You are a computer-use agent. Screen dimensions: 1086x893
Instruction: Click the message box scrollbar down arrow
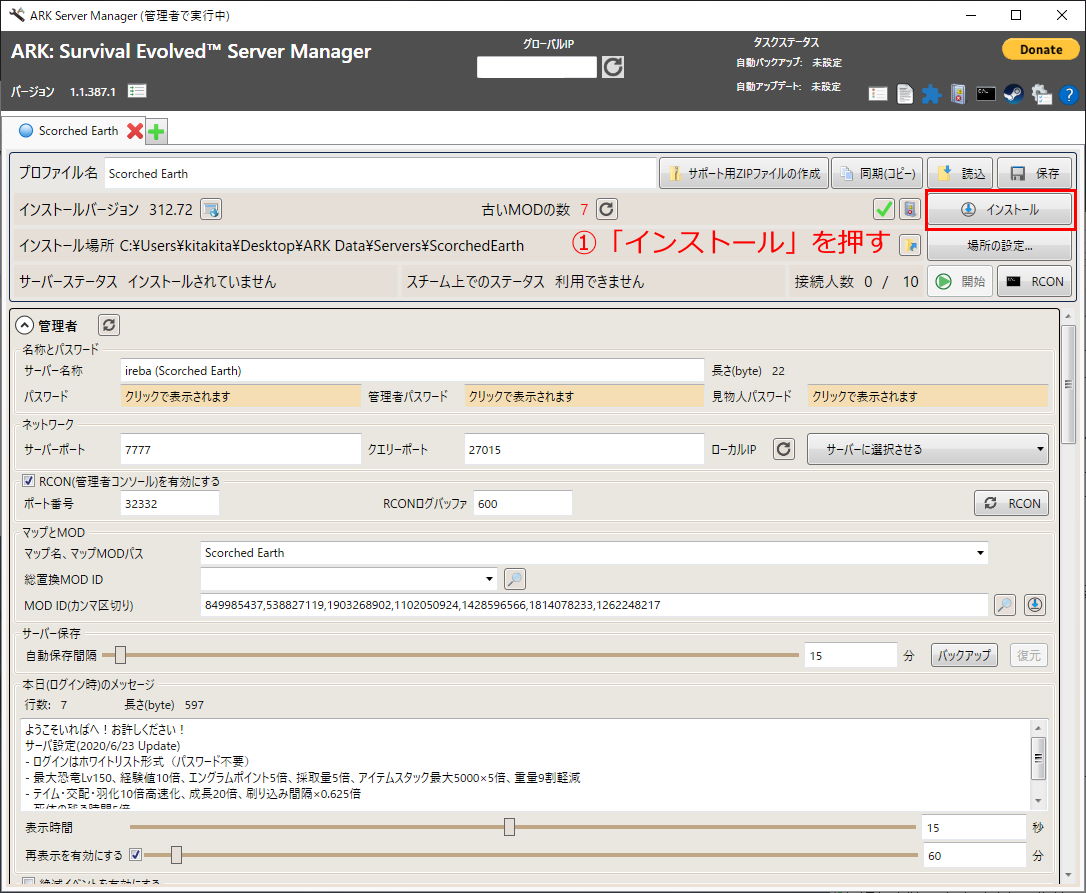point(1038,801)
